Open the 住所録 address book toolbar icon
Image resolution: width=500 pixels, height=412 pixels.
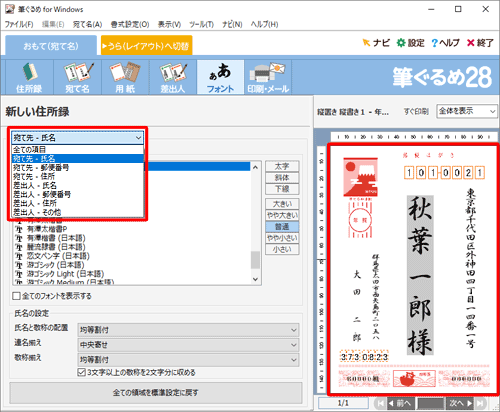pos(29,77)
